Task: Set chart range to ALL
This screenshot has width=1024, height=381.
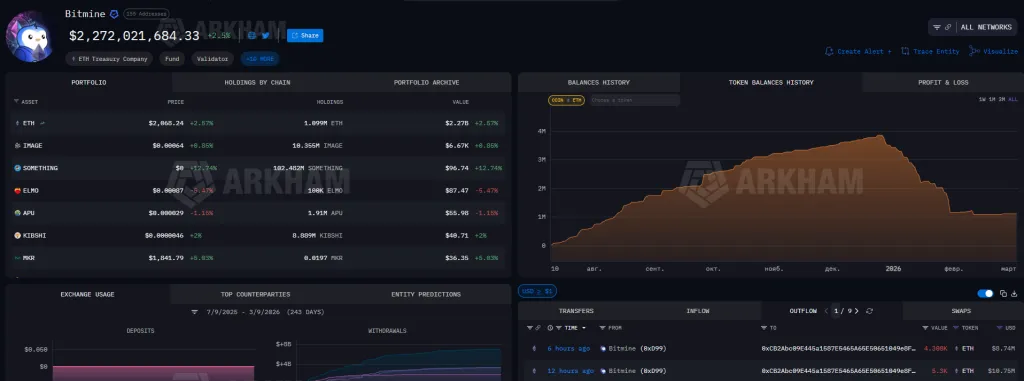Action: [x=1013, y=100]
